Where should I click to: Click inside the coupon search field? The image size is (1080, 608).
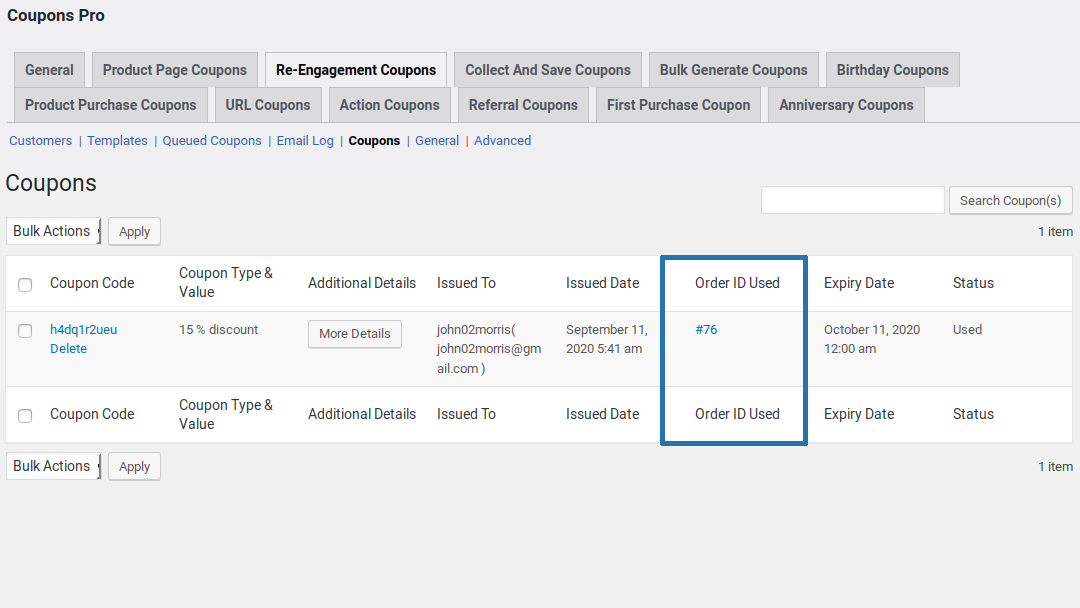[x=852, y=200]
